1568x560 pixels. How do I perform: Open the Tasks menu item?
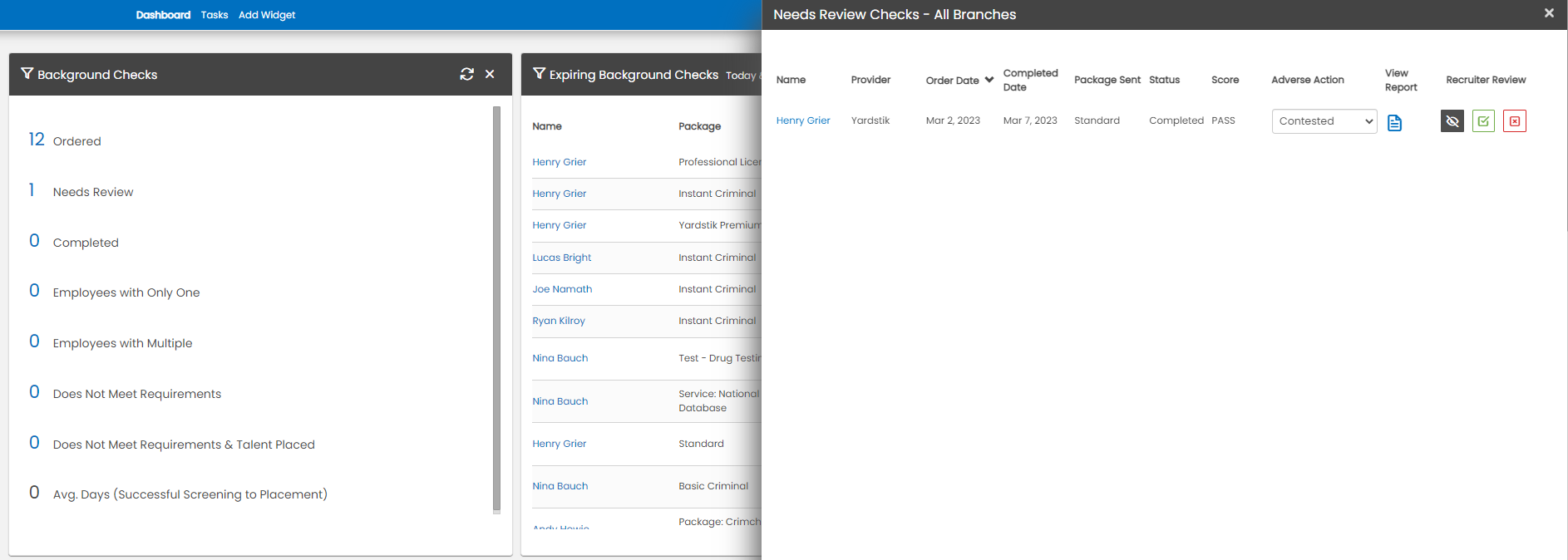(x=214, y=15)
